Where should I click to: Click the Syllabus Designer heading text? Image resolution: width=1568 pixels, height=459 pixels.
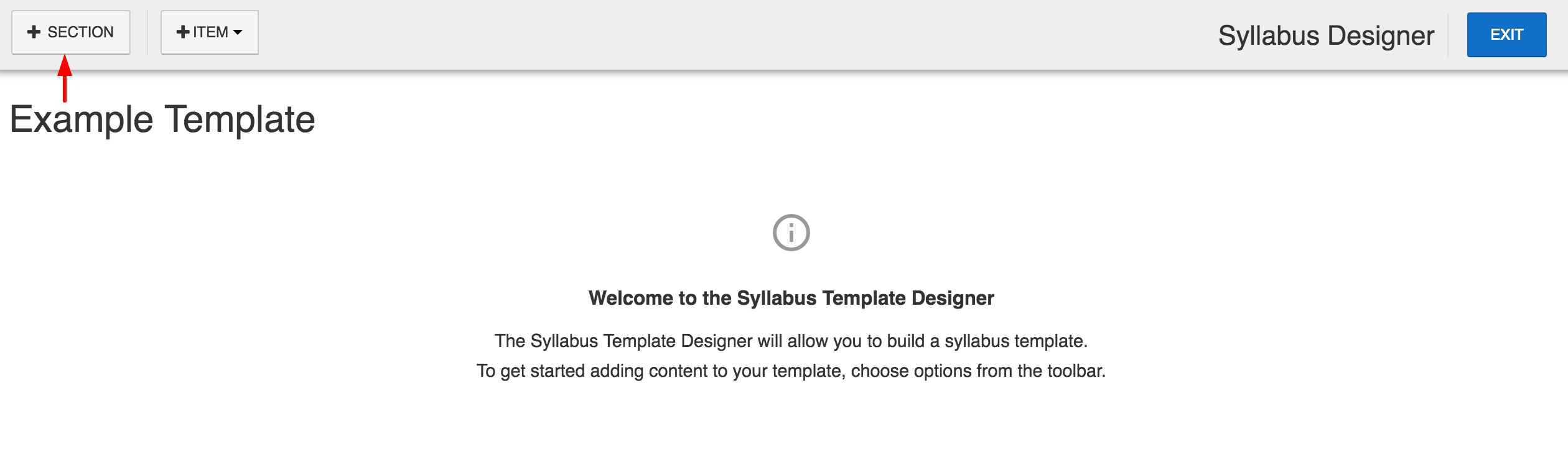pos(1326,35)
